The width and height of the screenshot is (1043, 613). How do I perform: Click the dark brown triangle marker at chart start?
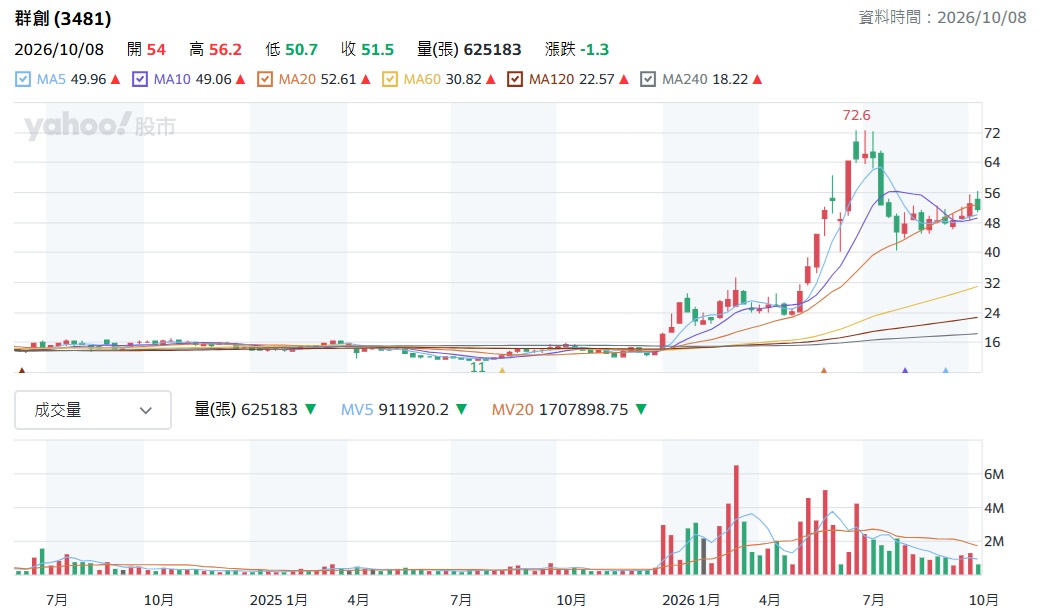(22, 370)
